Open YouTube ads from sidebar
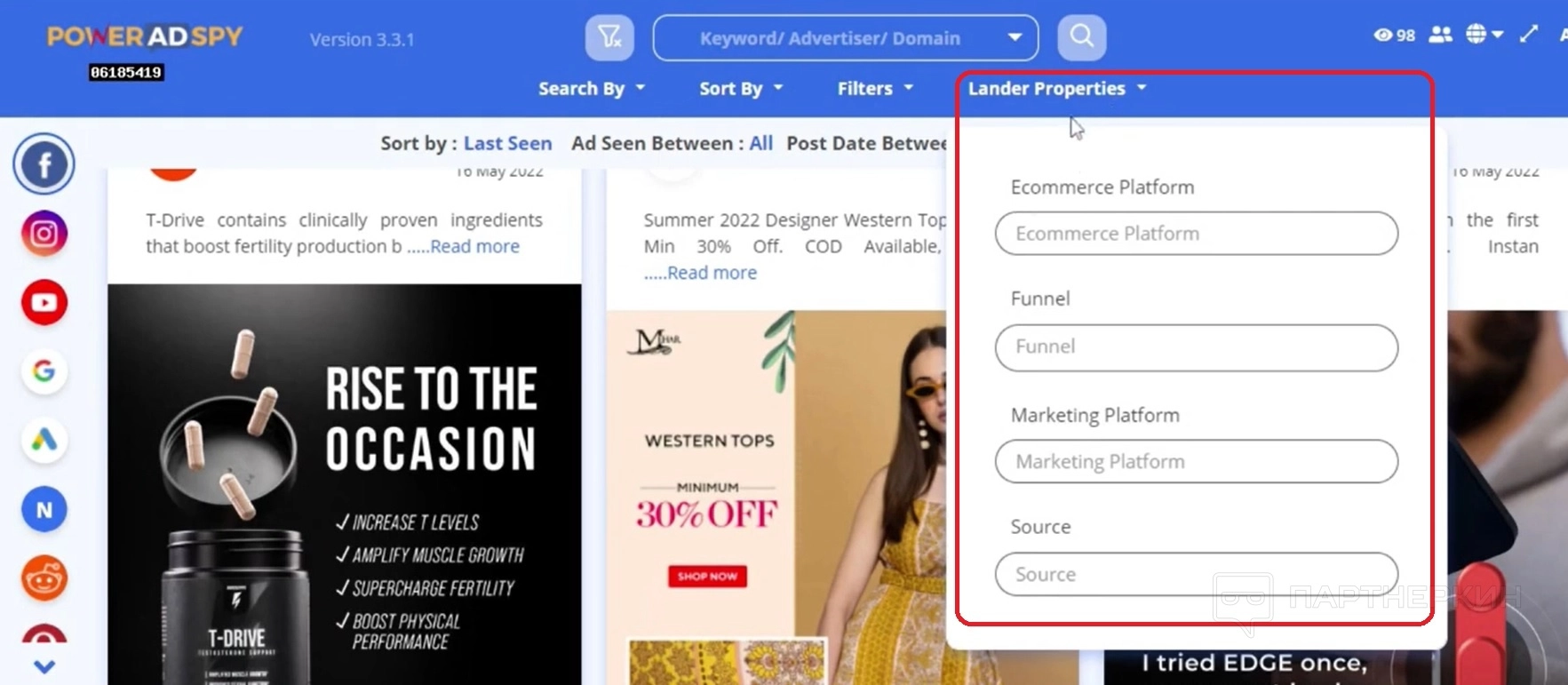The height and width of the screenshot is (685, 1568). pos(44,303)
